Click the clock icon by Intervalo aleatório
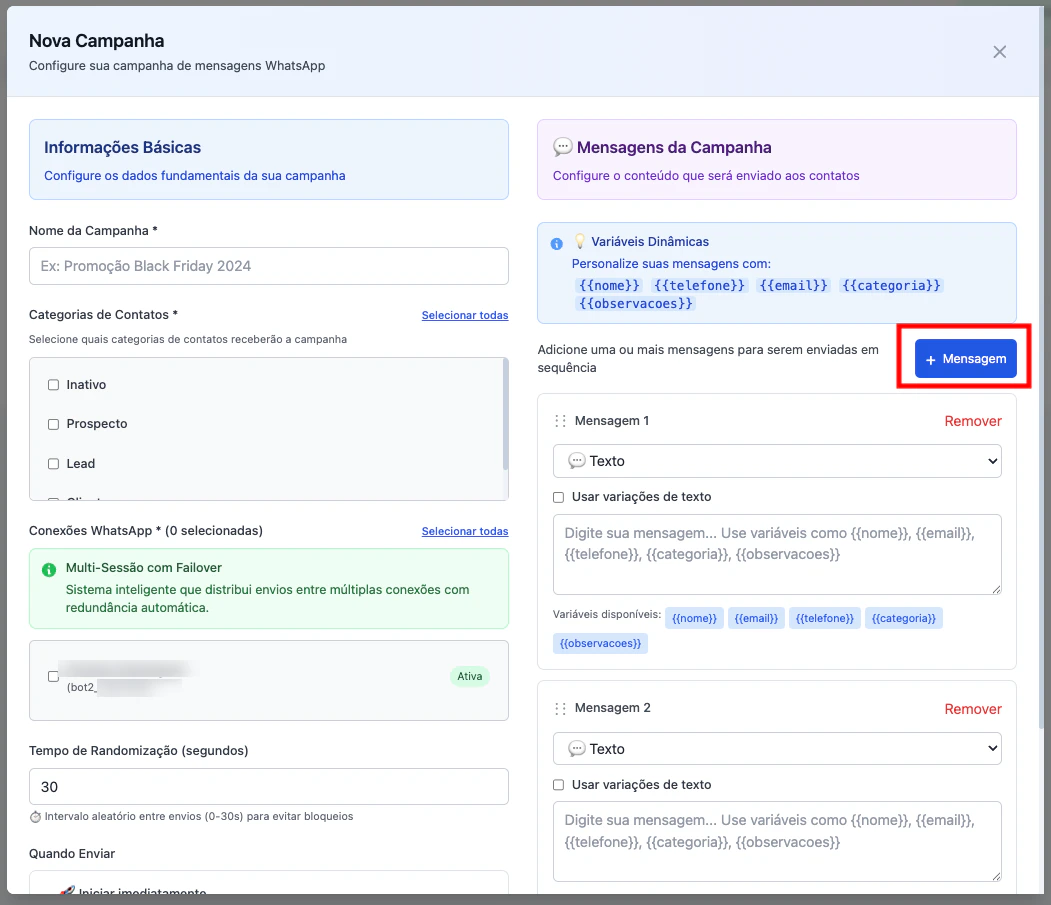The image size is (1051, 905). coord(36,817)
